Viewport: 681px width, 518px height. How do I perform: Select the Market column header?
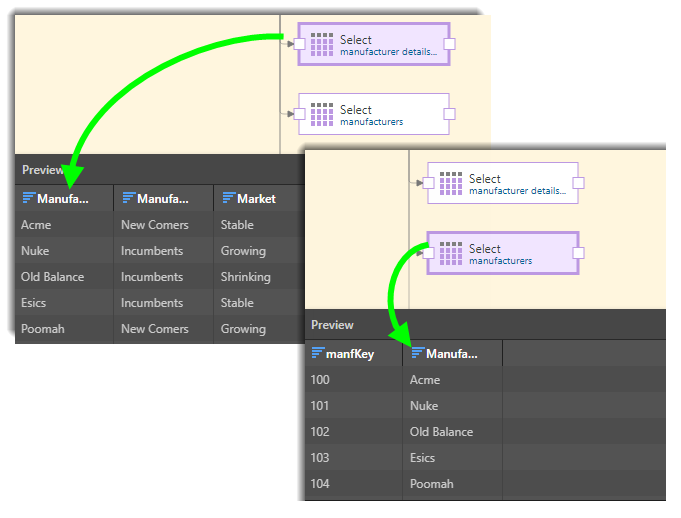(256, 199)
